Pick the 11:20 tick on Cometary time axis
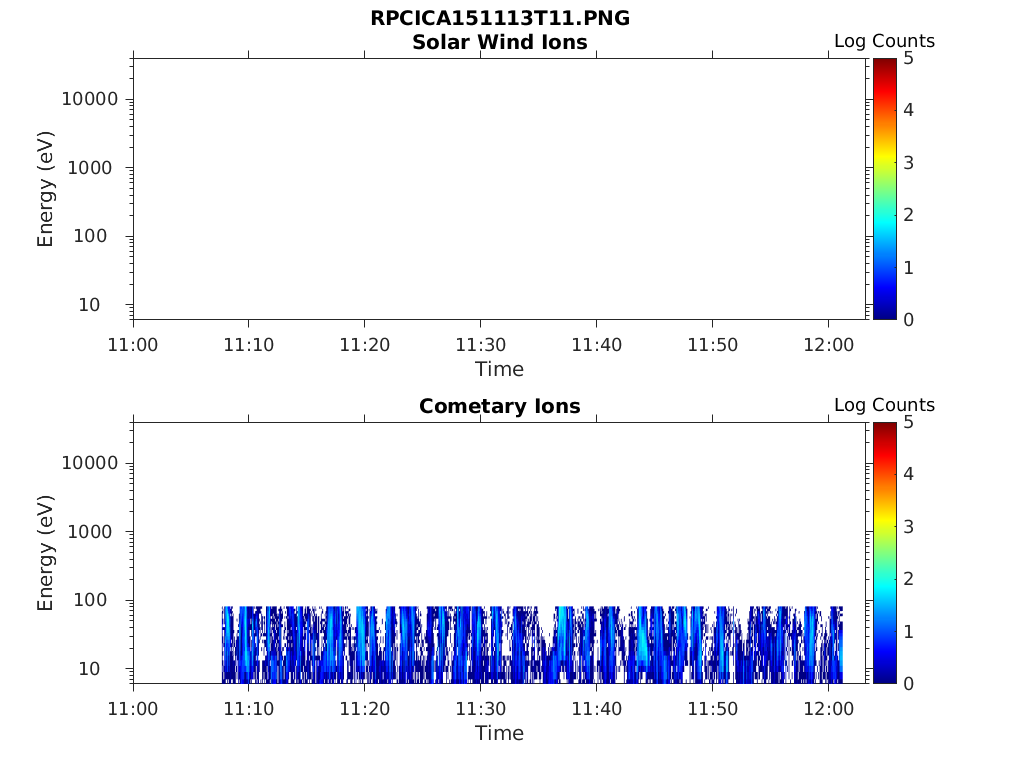The image size is (1024, 768). (364, 709)
